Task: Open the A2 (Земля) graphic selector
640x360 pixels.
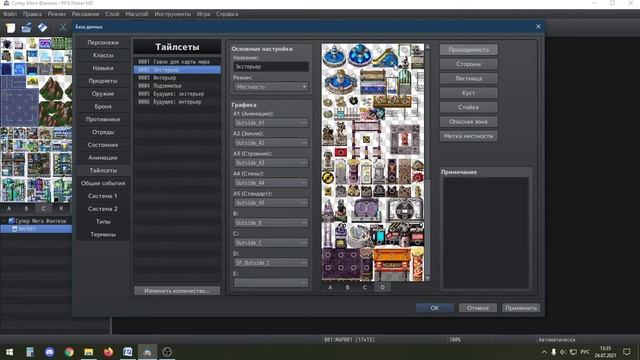Action: coord(271,143)
